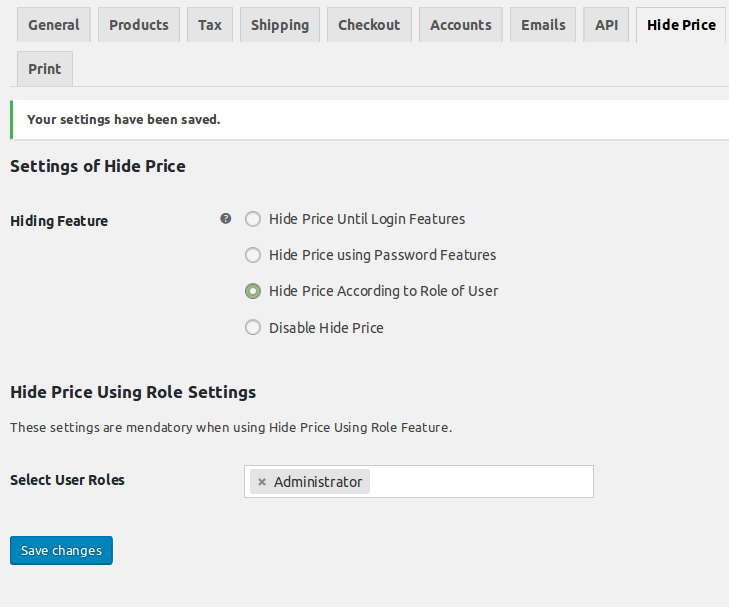Screen dimensions: 729x607
Task: Switch to the General tab
Action: pos(54,25)
